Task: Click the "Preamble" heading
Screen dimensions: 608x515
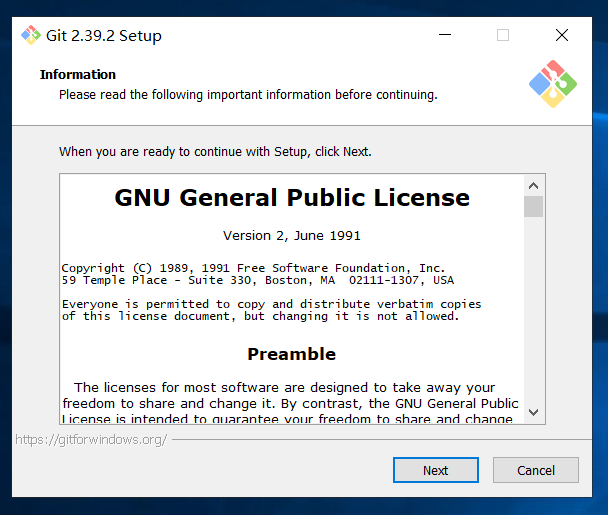Action: (292, 354)
